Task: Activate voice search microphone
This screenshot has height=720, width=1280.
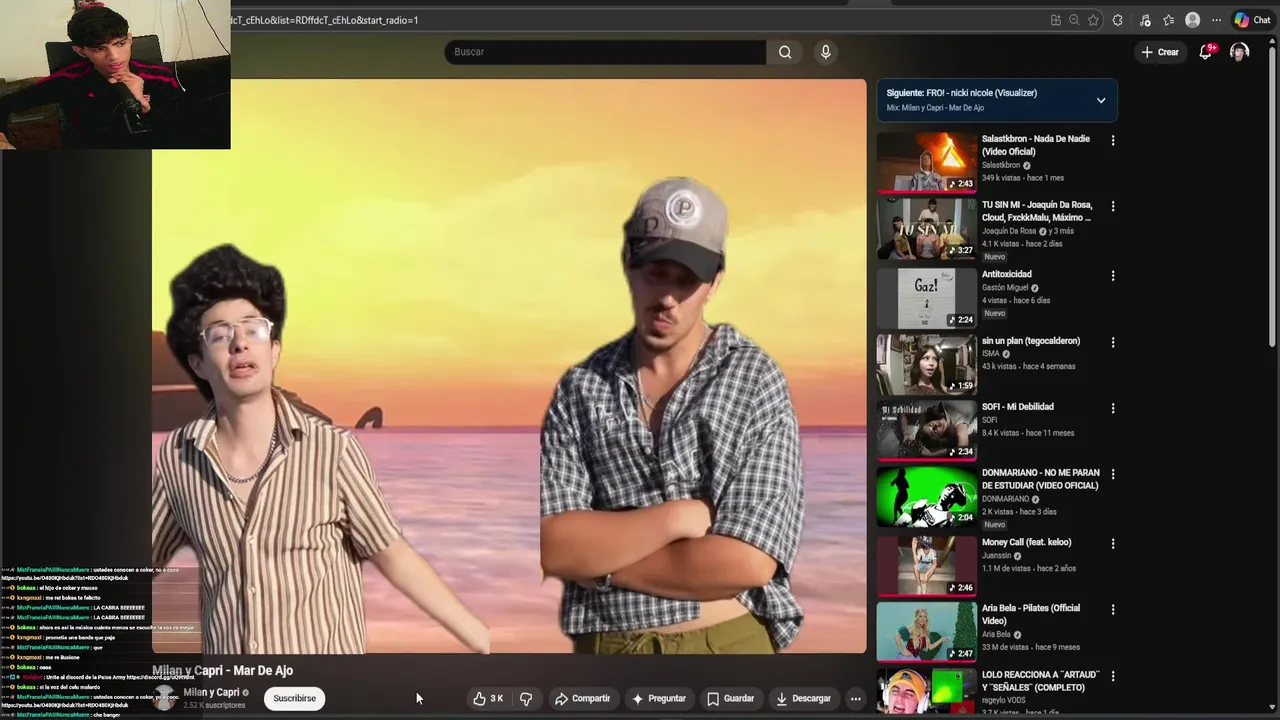Action: [x=825, y=52]
